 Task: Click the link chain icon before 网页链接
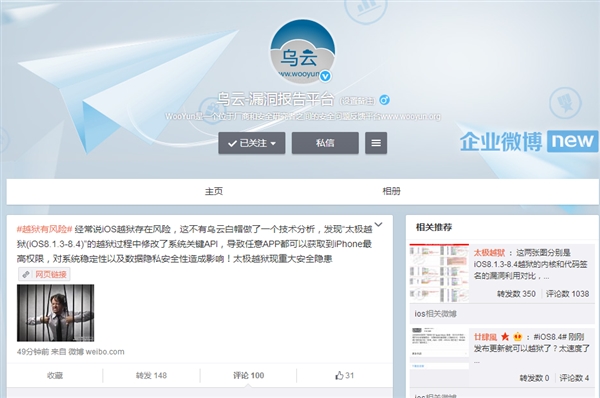[26, 274]
